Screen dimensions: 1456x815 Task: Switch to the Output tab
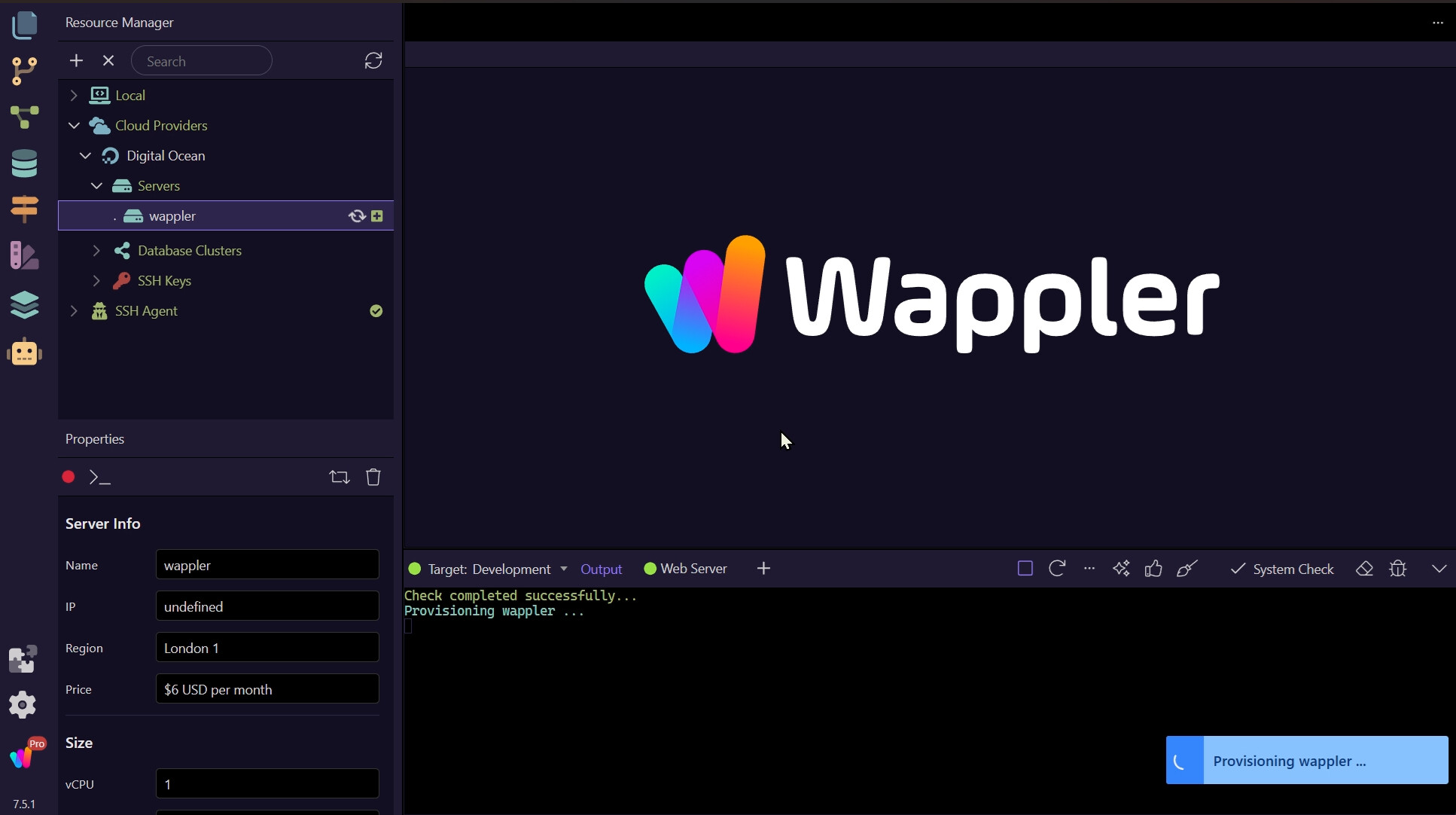click(601, 569)
